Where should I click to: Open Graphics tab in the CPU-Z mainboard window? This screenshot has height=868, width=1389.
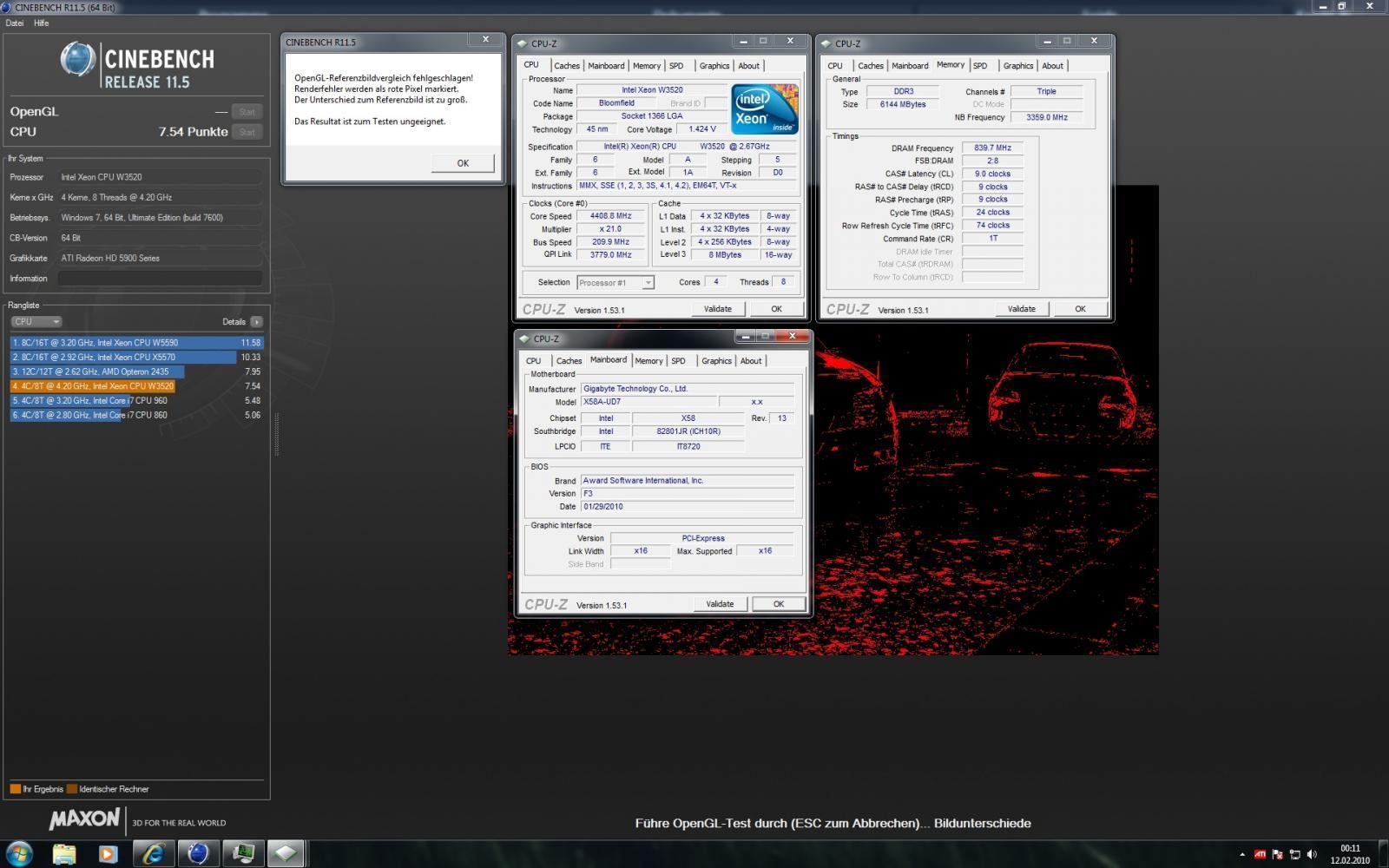tap(716, 361)
